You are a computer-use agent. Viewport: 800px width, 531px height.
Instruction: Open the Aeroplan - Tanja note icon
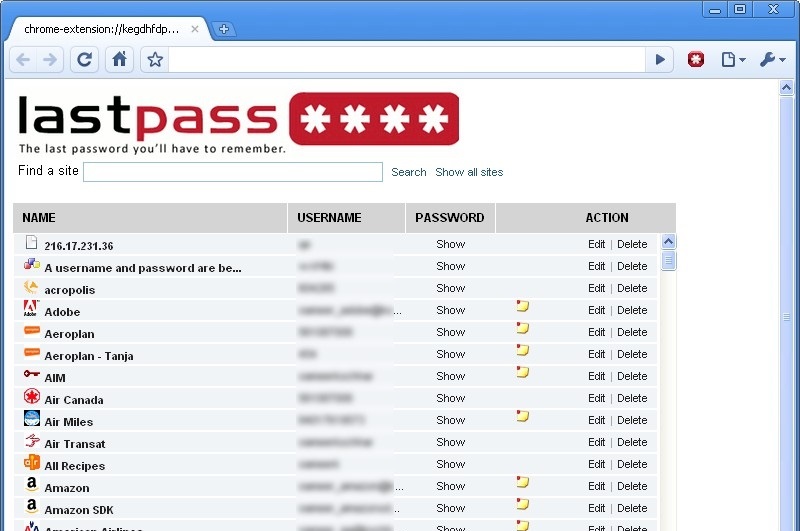pos(522,350)
